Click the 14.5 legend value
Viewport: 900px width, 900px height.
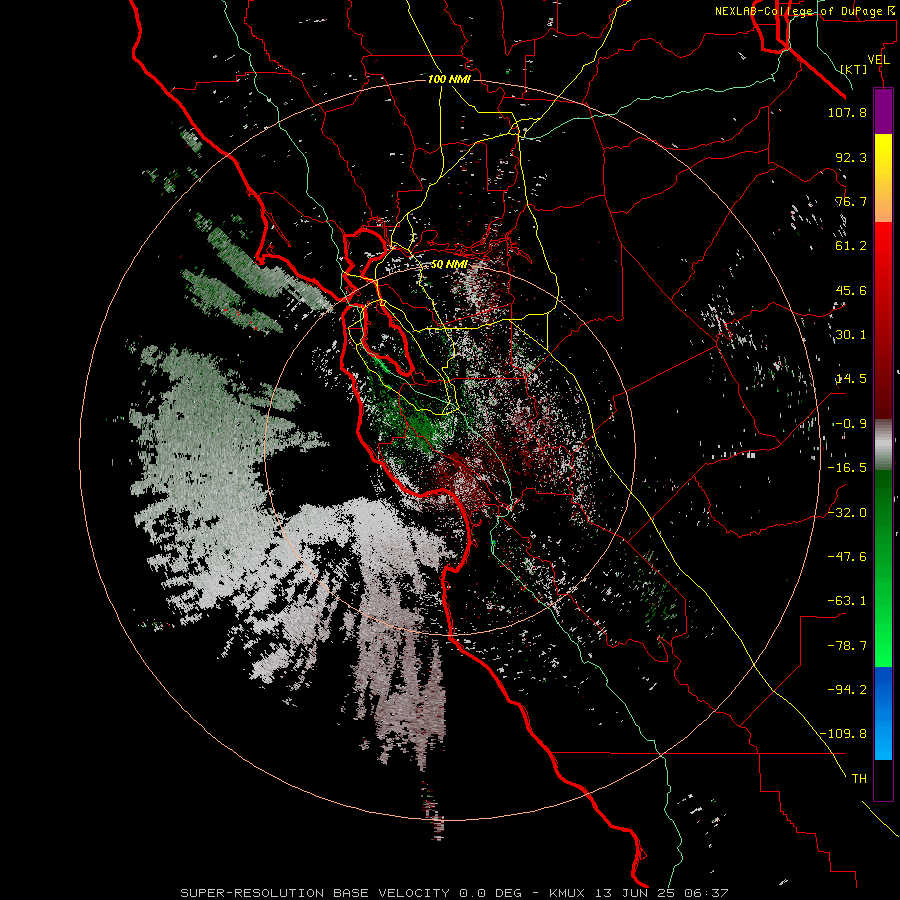click(851, 379)
